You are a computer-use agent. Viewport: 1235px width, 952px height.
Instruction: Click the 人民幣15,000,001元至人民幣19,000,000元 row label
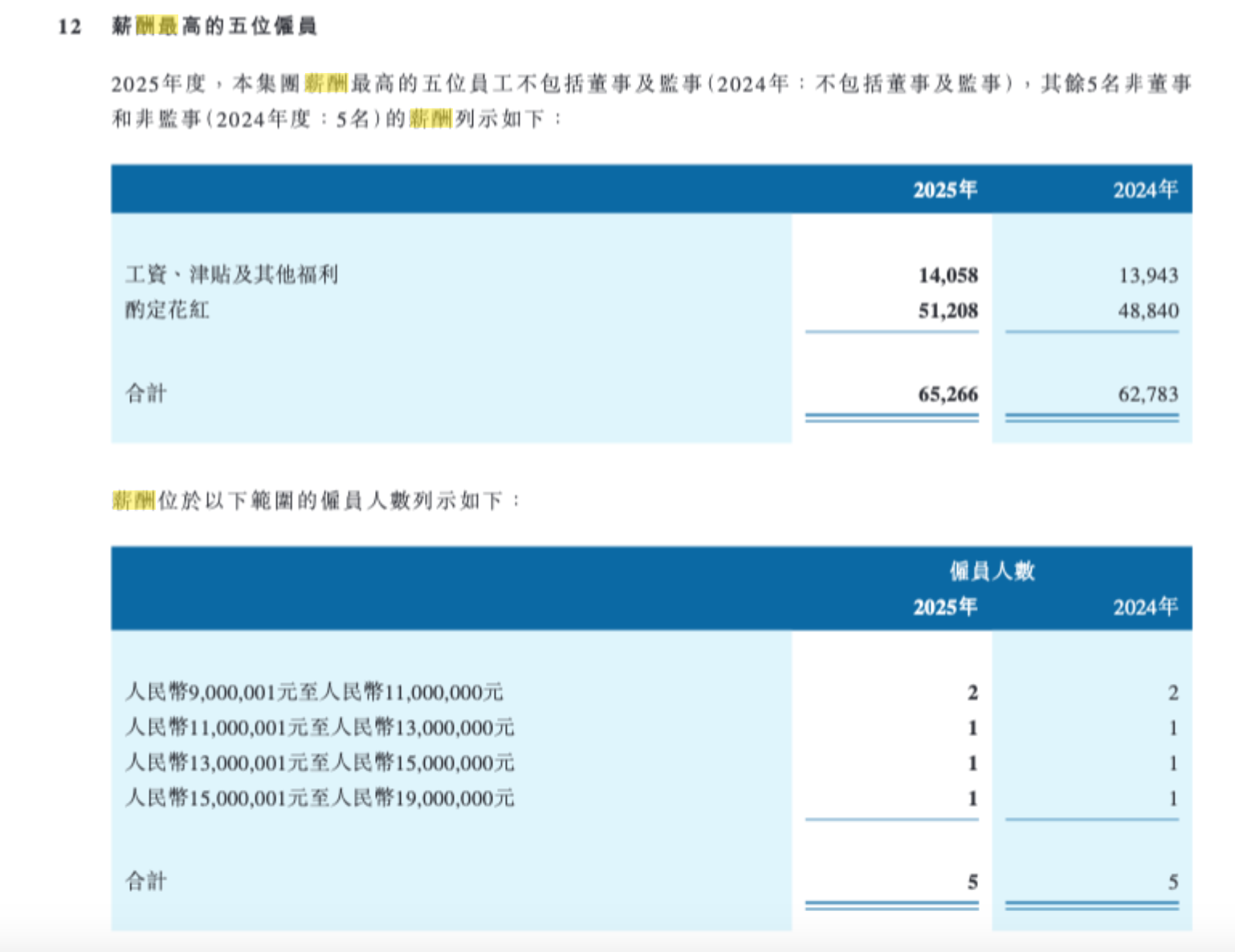[x=320, y=799]
